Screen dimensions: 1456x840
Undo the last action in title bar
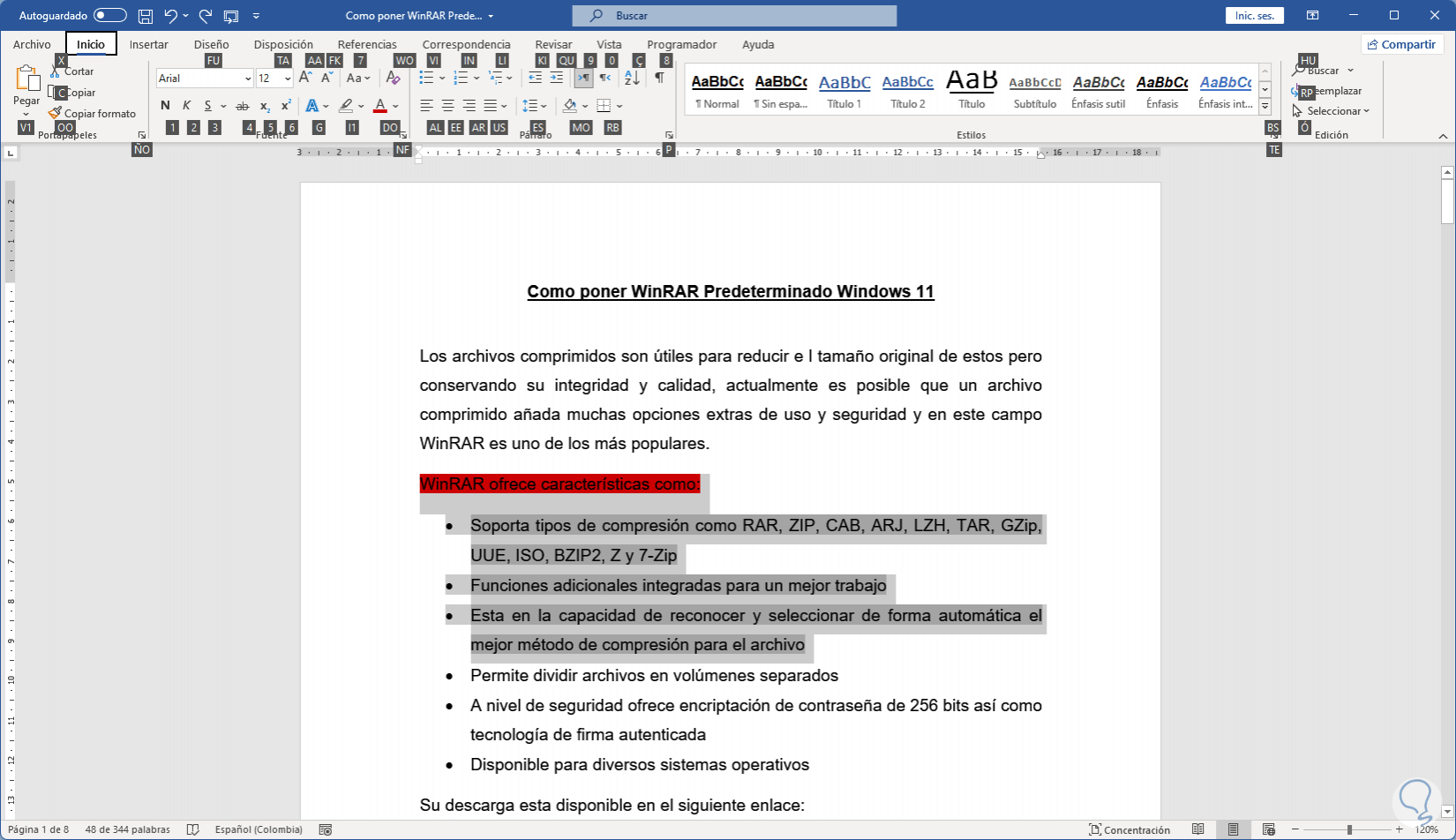(x=171, y=16)
